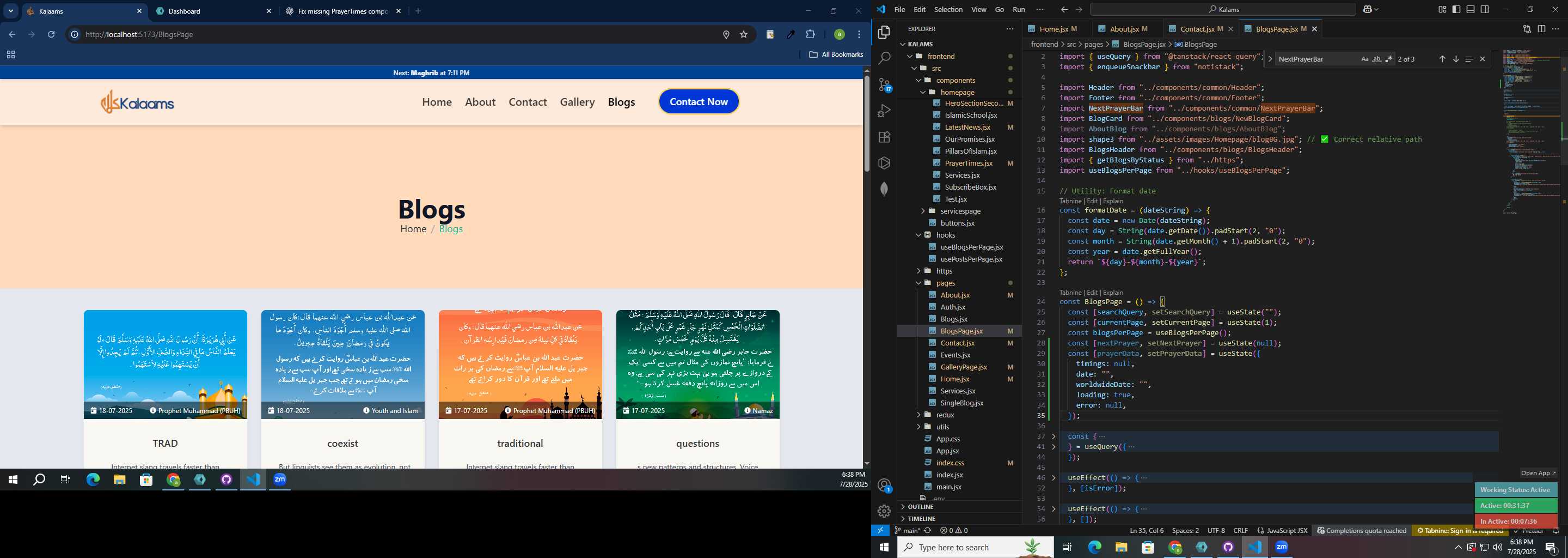The height and width of the screenshot is (558, 1568).
Task: Open the Chrome three-dot menu
Action: pyautogui.click(x=860, y=35)
